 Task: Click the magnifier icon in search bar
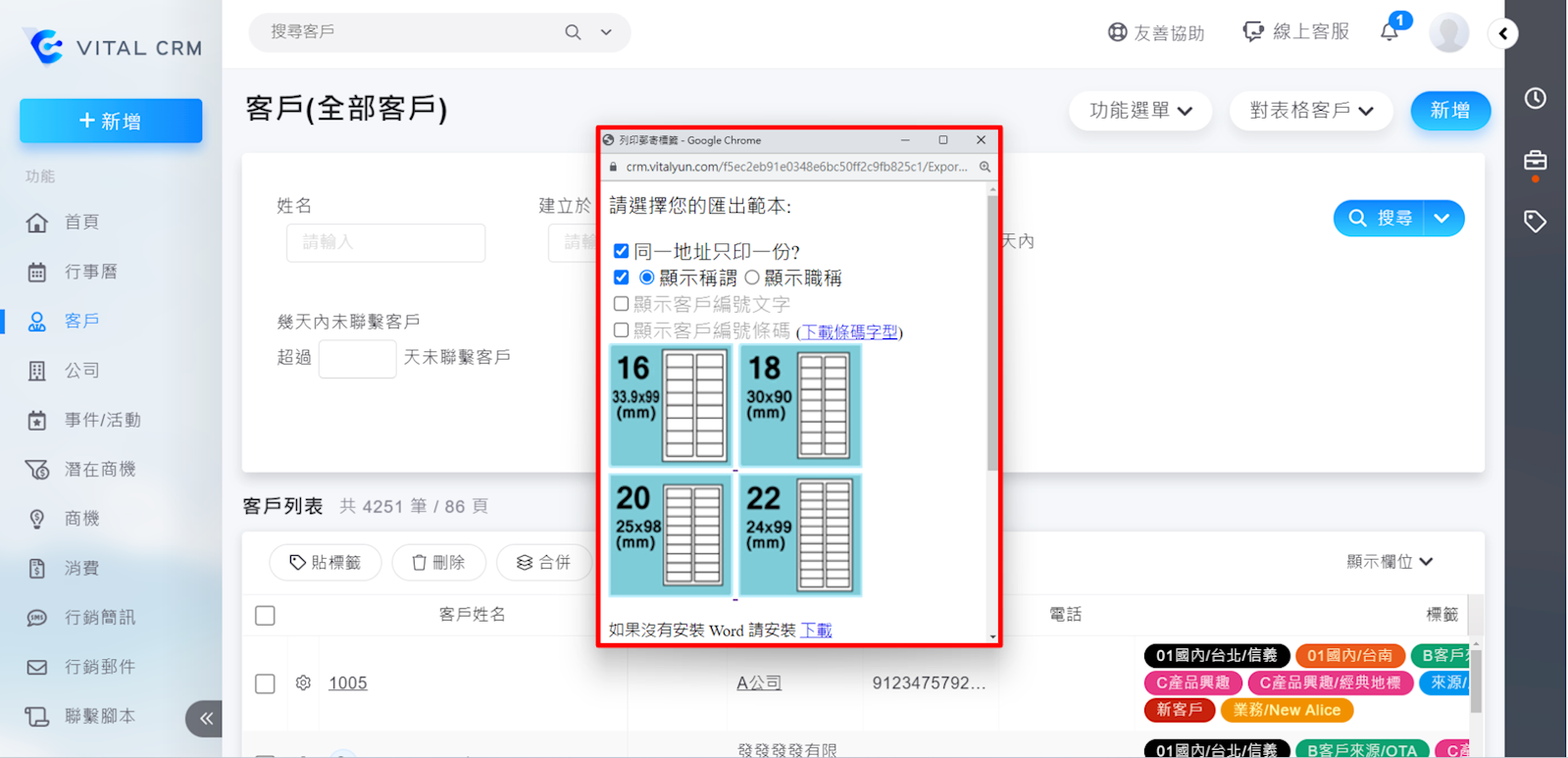tap(573, 32)
